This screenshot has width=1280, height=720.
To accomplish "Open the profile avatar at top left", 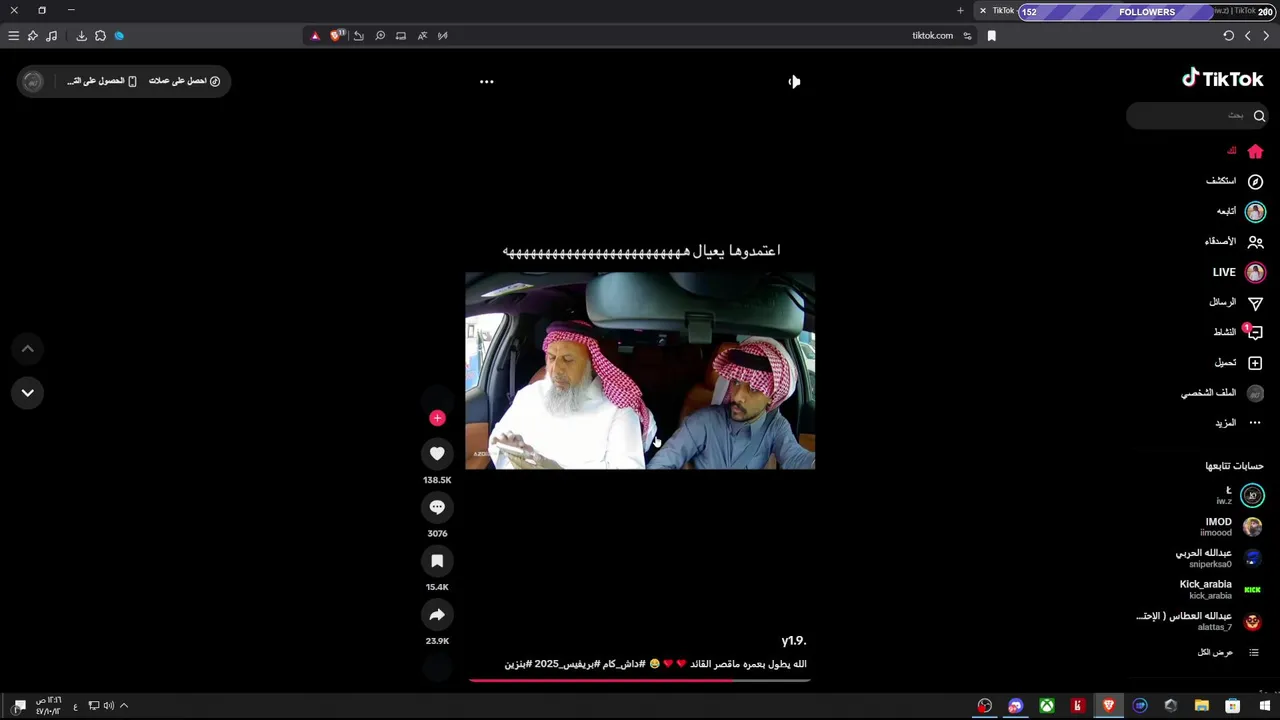I will (x=33, y=81).
